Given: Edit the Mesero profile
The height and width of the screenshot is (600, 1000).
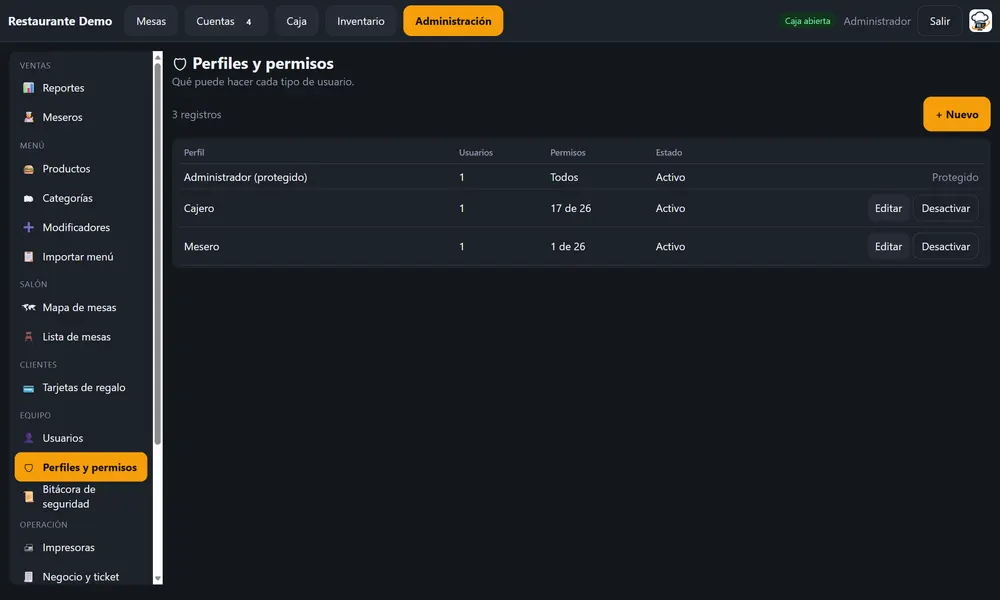Looking at the screenshot, I should coord(888,247).
